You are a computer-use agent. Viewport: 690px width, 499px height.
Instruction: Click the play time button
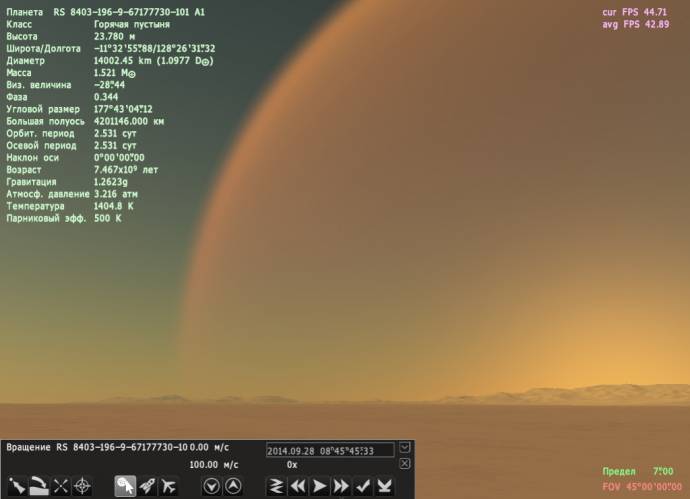[x=319, y=486]
